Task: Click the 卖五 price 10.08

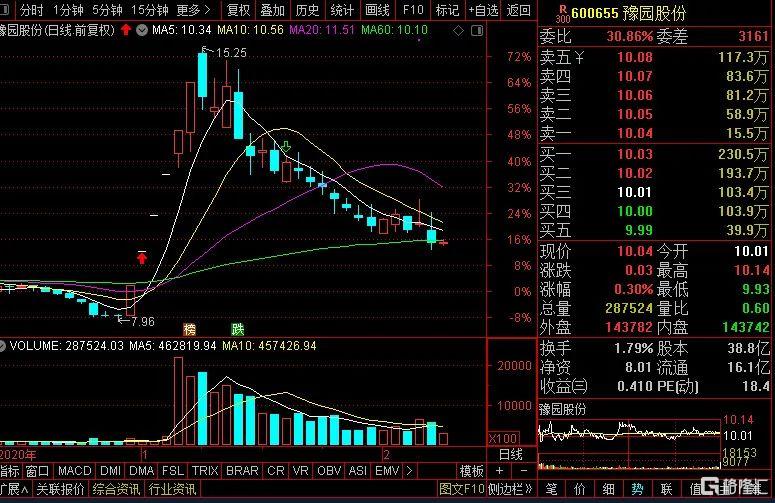Action: (x=635, y=57)
